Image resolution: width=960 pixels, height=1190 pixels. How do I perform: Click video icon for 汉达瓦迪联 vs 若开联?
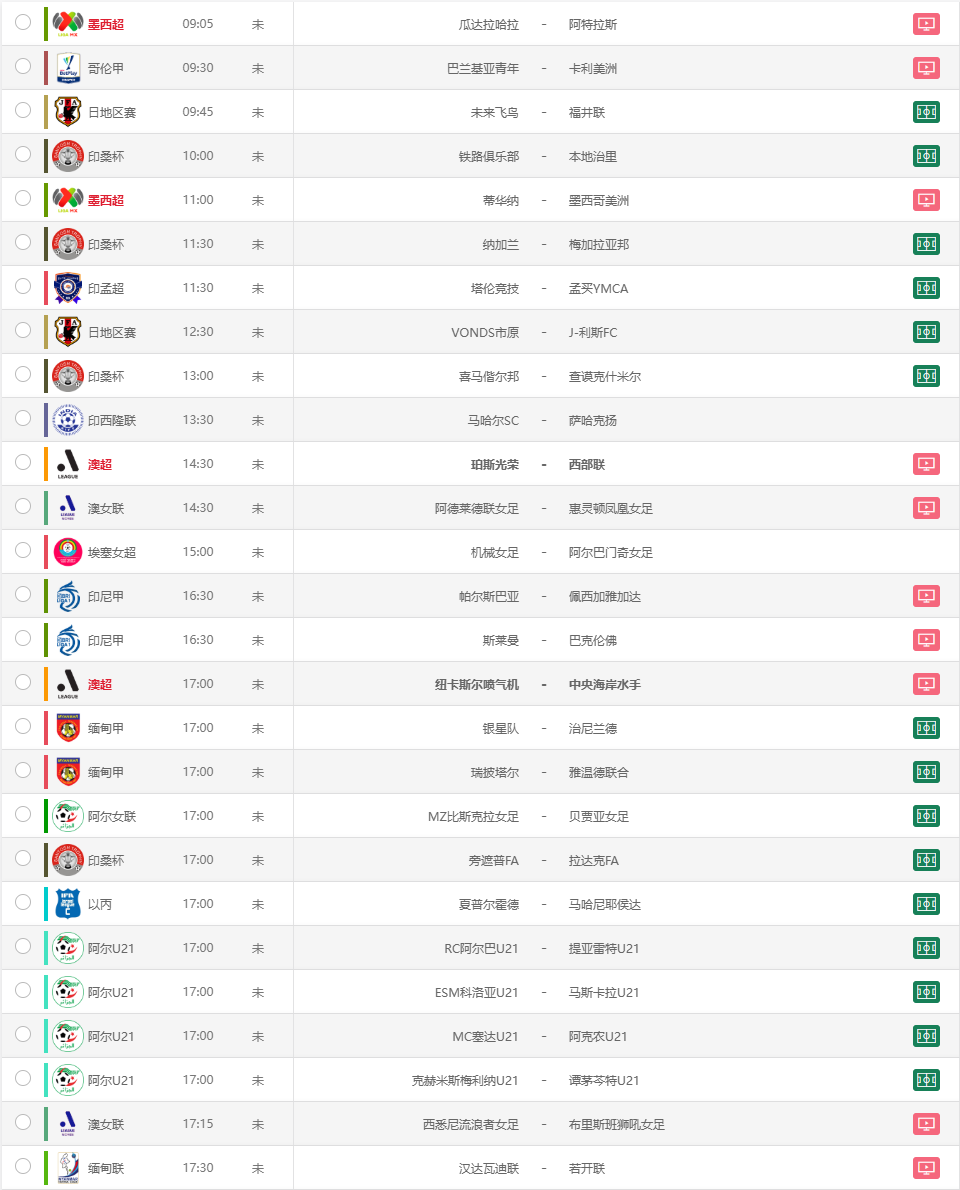click(926, 1169)
